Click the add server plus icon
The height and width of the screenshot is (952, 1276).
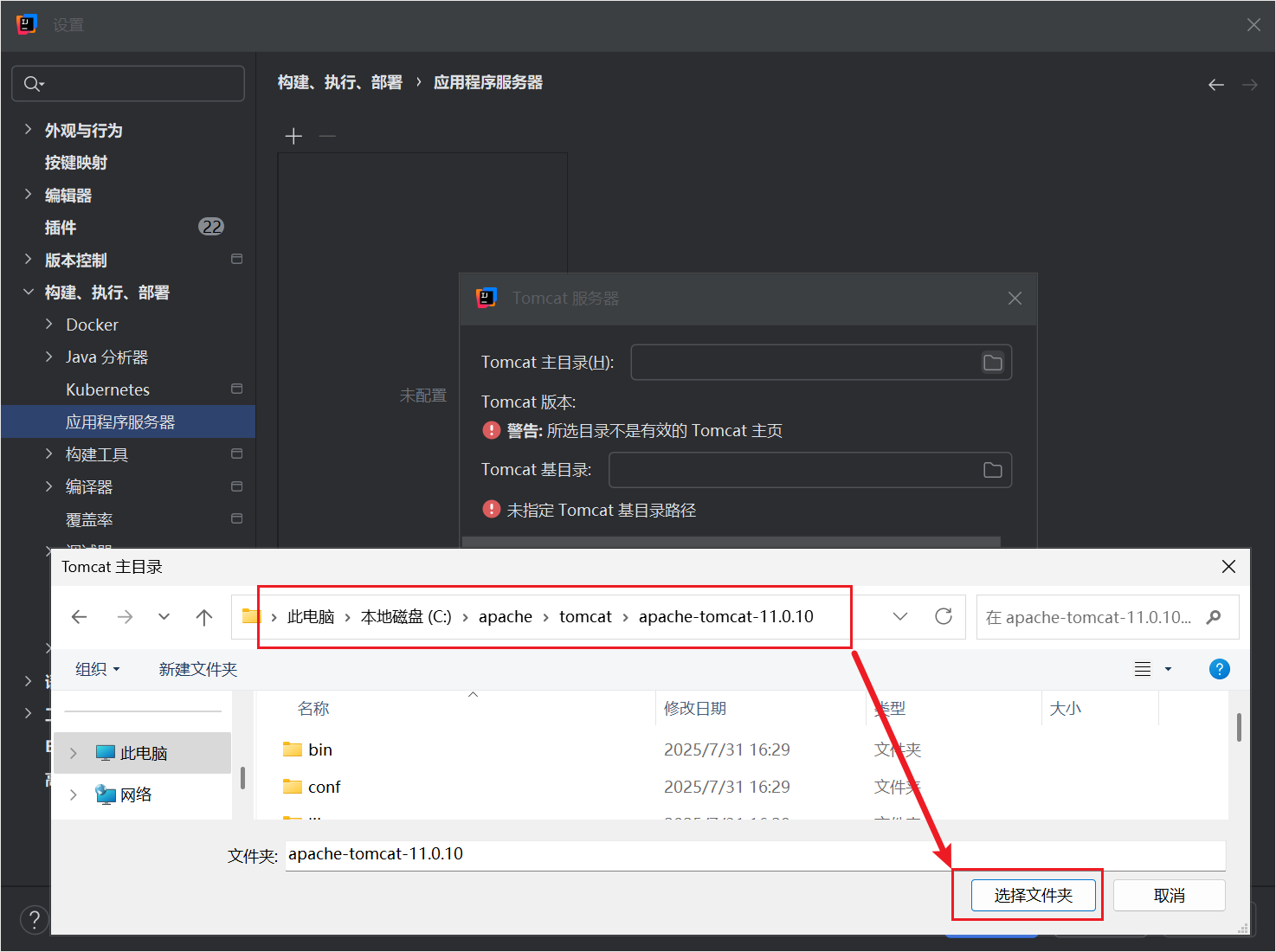point(293,136)
